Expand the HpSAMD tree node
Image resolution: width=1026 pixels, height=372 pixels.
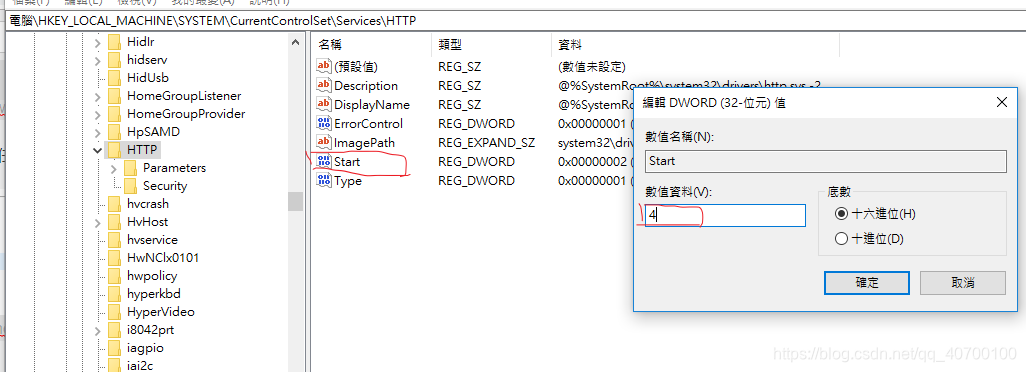point(97,132)
